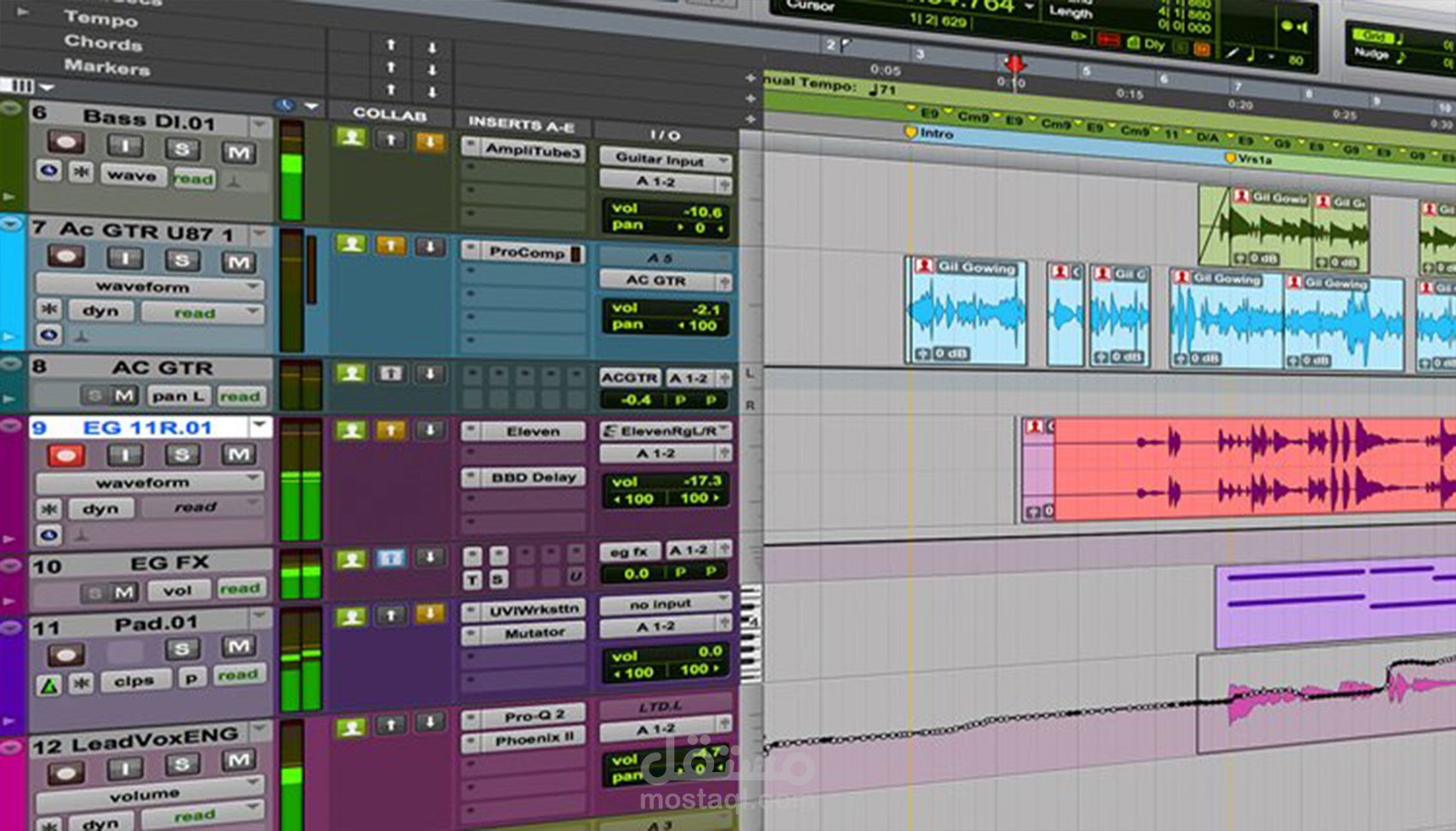Select the Markers ruler name
Image resolution: width=1456 pixels, height=831 pixels.
tap(107, 67)
